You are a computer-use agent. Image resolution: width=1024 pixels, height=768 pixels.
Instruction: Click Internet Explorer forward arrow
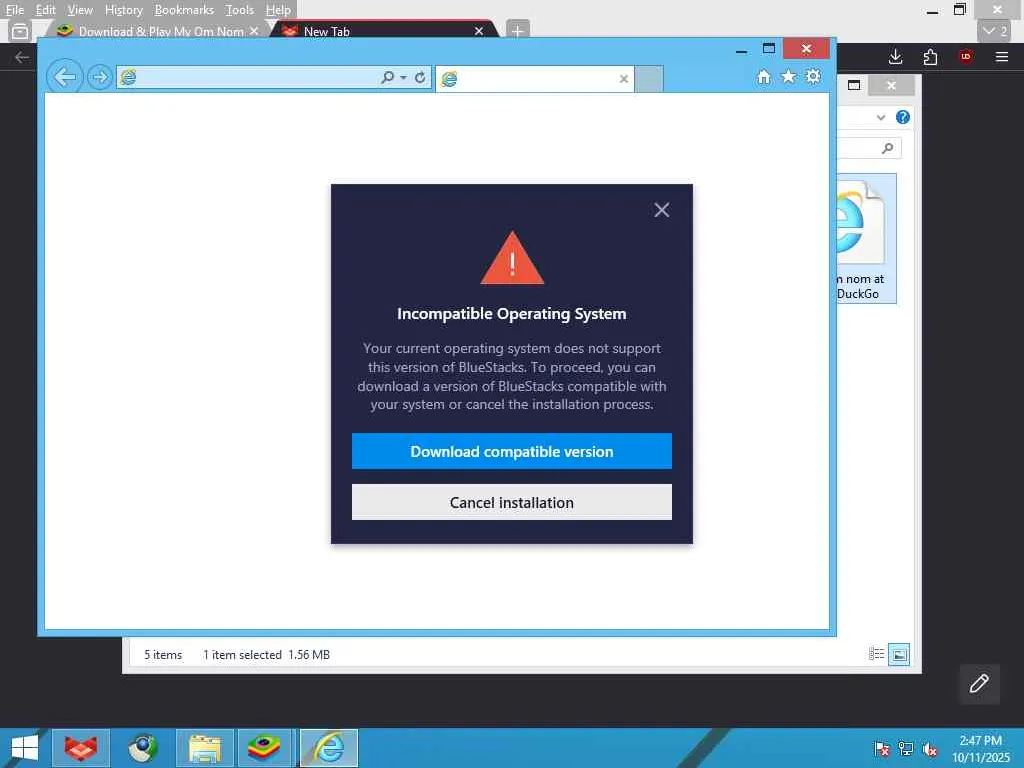(99, 77)
